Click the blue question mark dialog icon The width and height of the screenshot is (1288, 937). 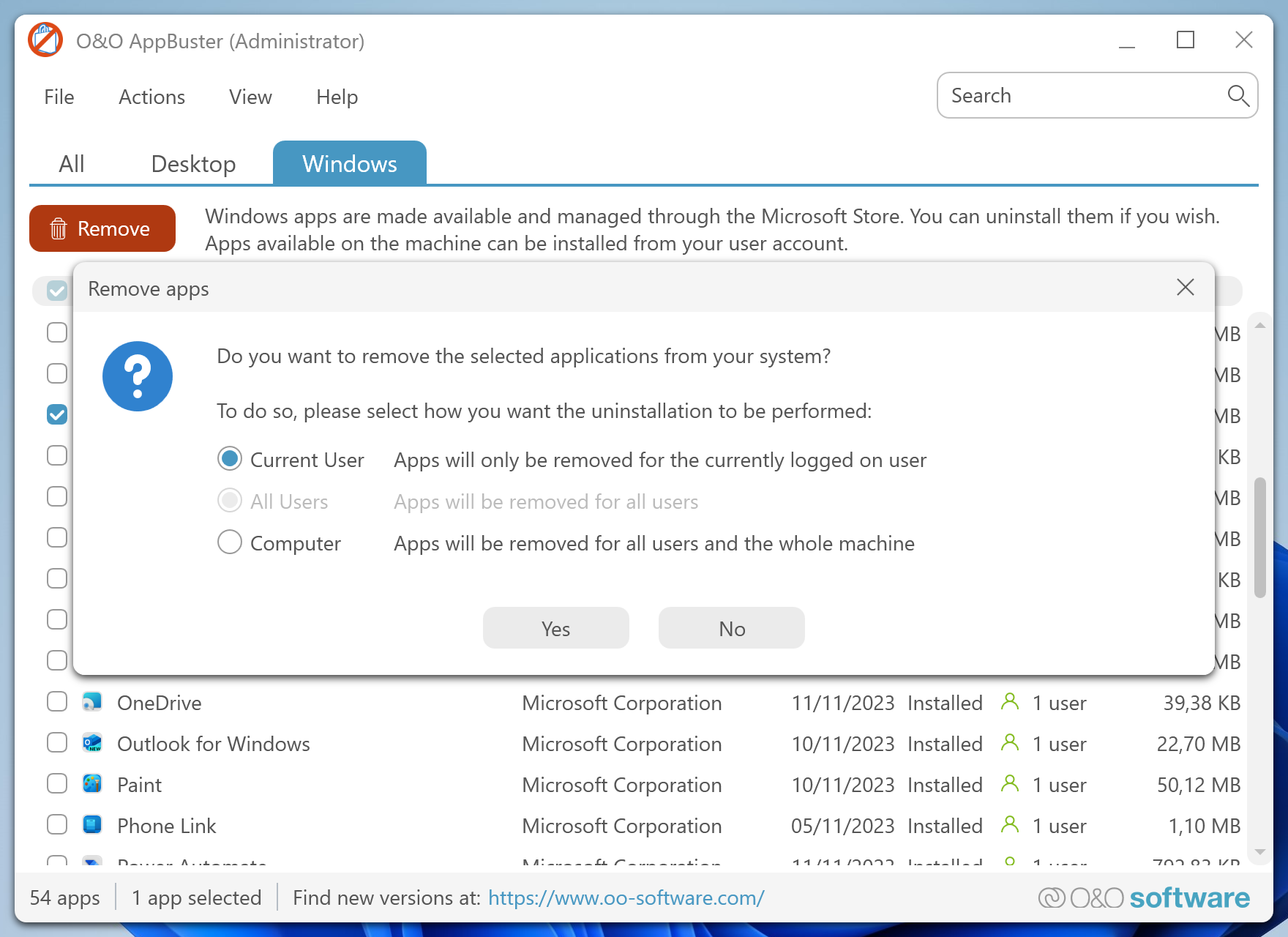coord(138,376)
